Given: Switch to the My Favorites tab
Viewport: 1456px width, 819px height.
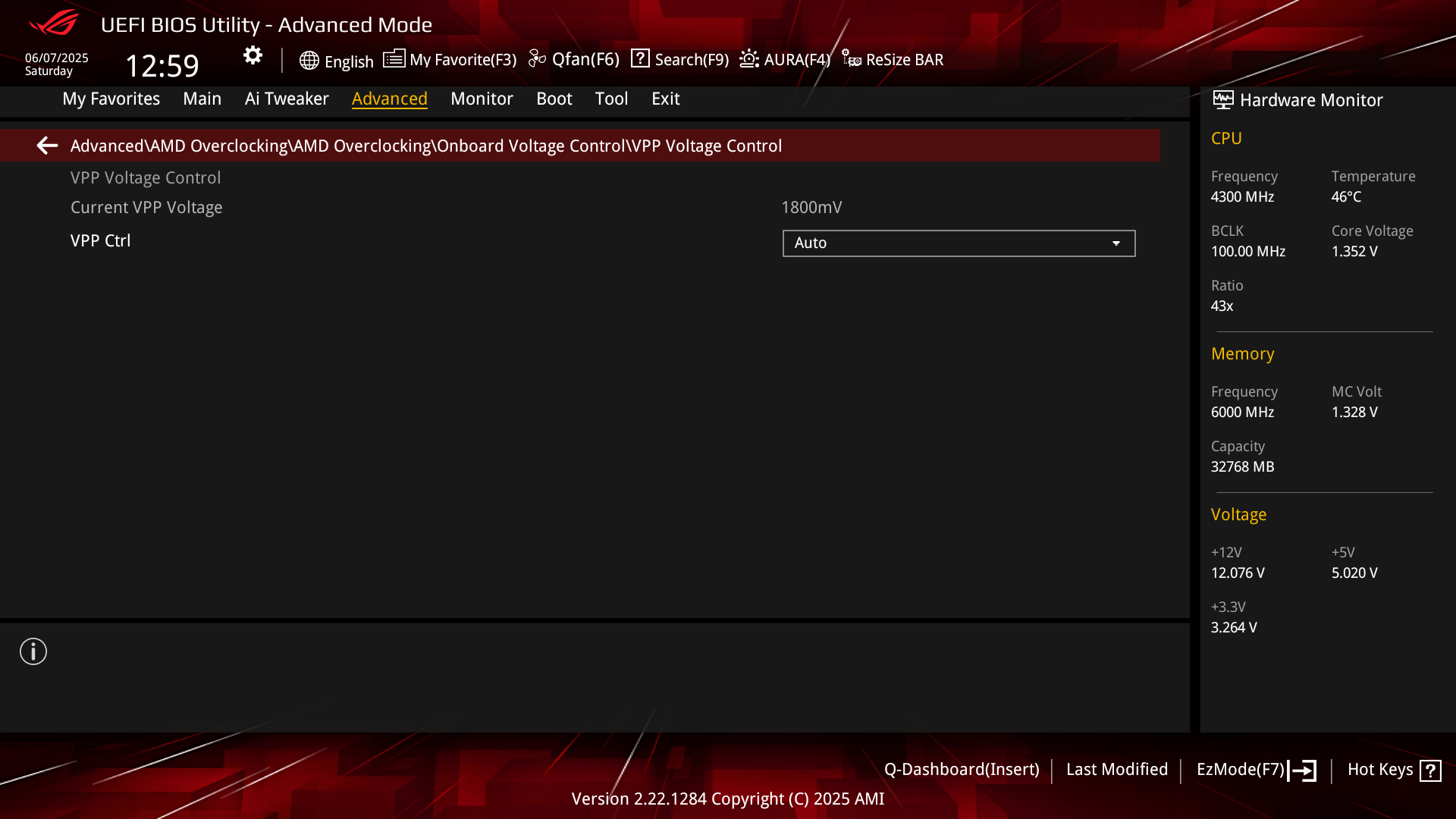Looking at the screenshot, I should [x=111, y=99].
